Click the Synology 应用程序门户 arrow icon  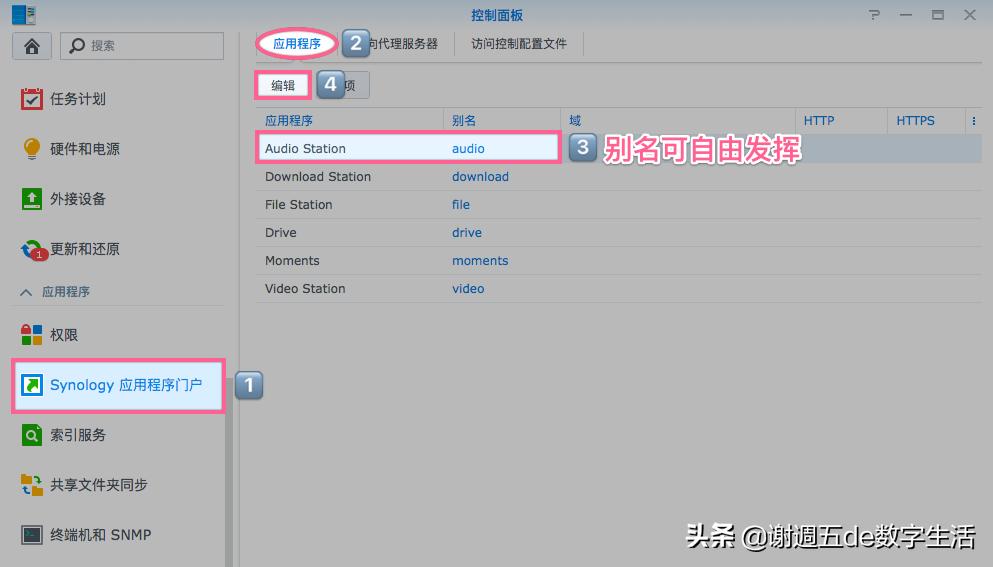point(32,385)
